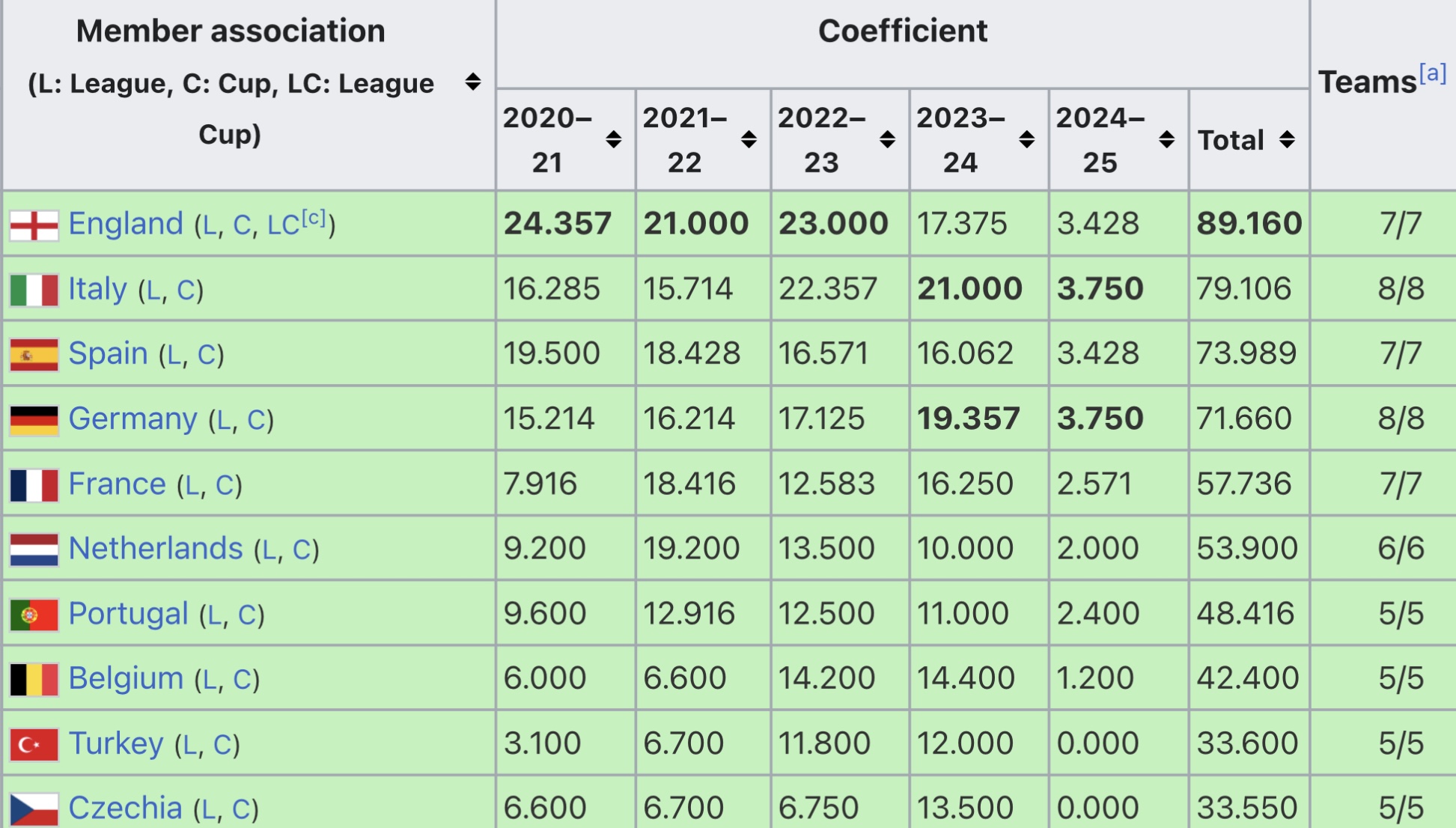1456x828 pixels.
Task: Open the C cup link for Portugal
Action: (x=248, y=615)
